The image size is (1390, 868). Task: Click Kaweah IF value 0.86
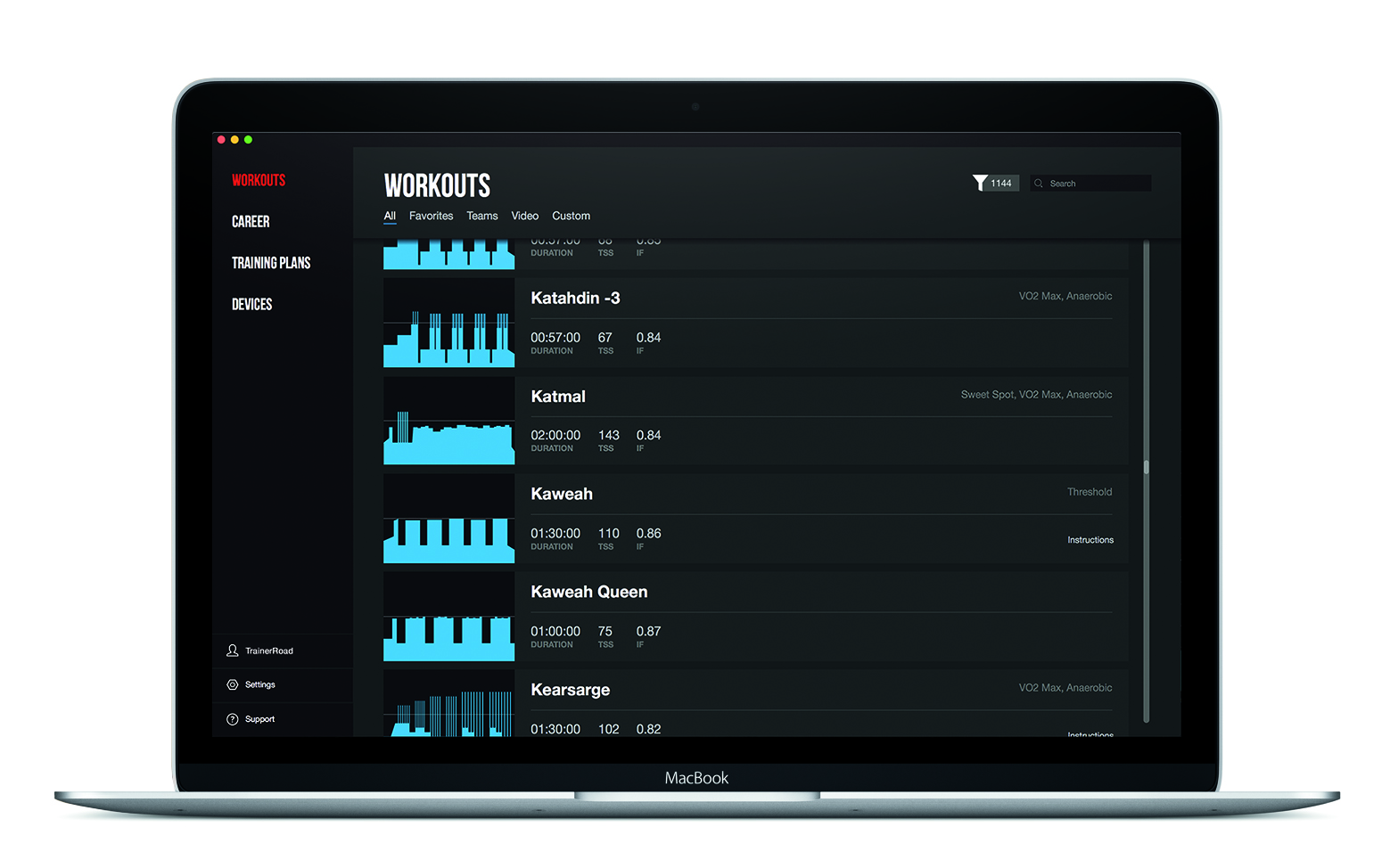(648, 533)
